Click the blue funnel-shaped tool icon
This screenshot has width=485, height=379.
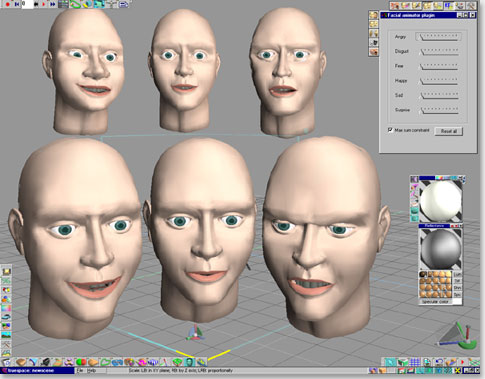(x=33, y=362)
